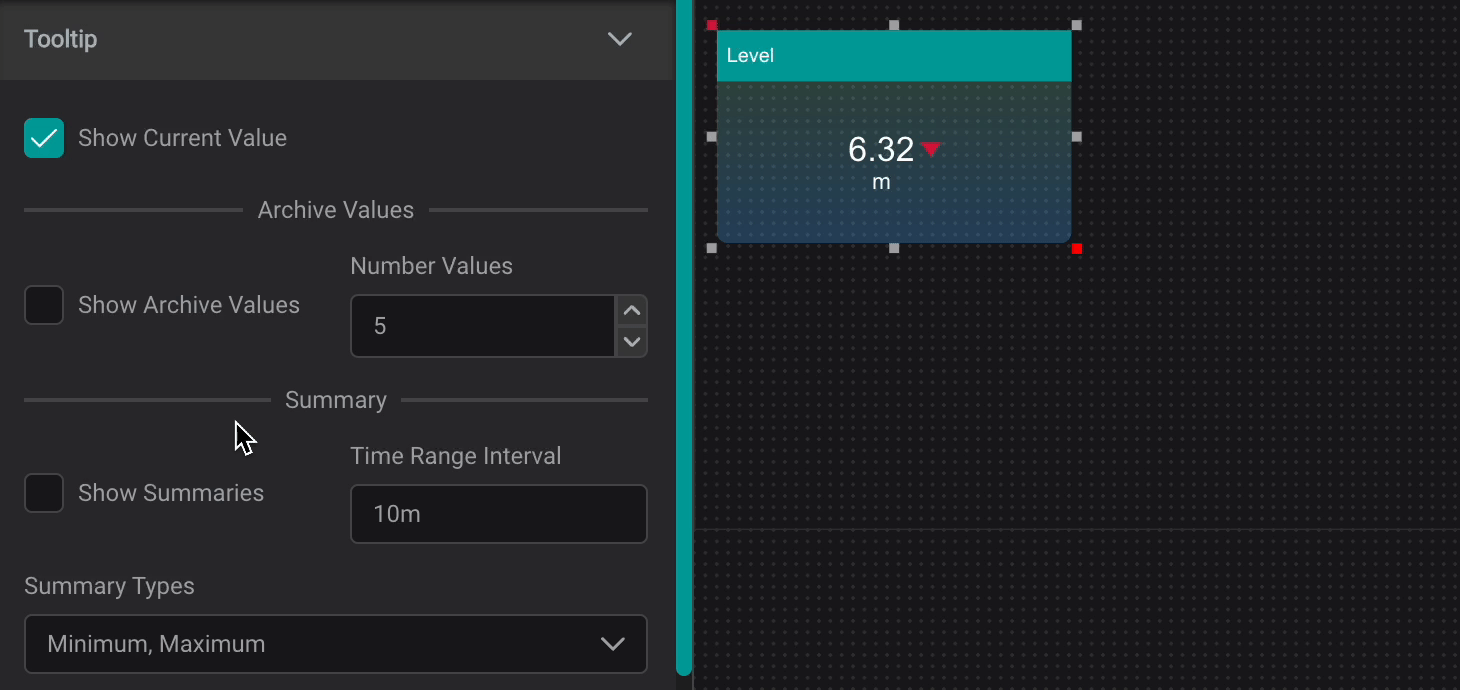Click the 6.32 value on Level widget
This screenshot has width=1460, height=690.
pyautogui.click(x=881, y=149)
